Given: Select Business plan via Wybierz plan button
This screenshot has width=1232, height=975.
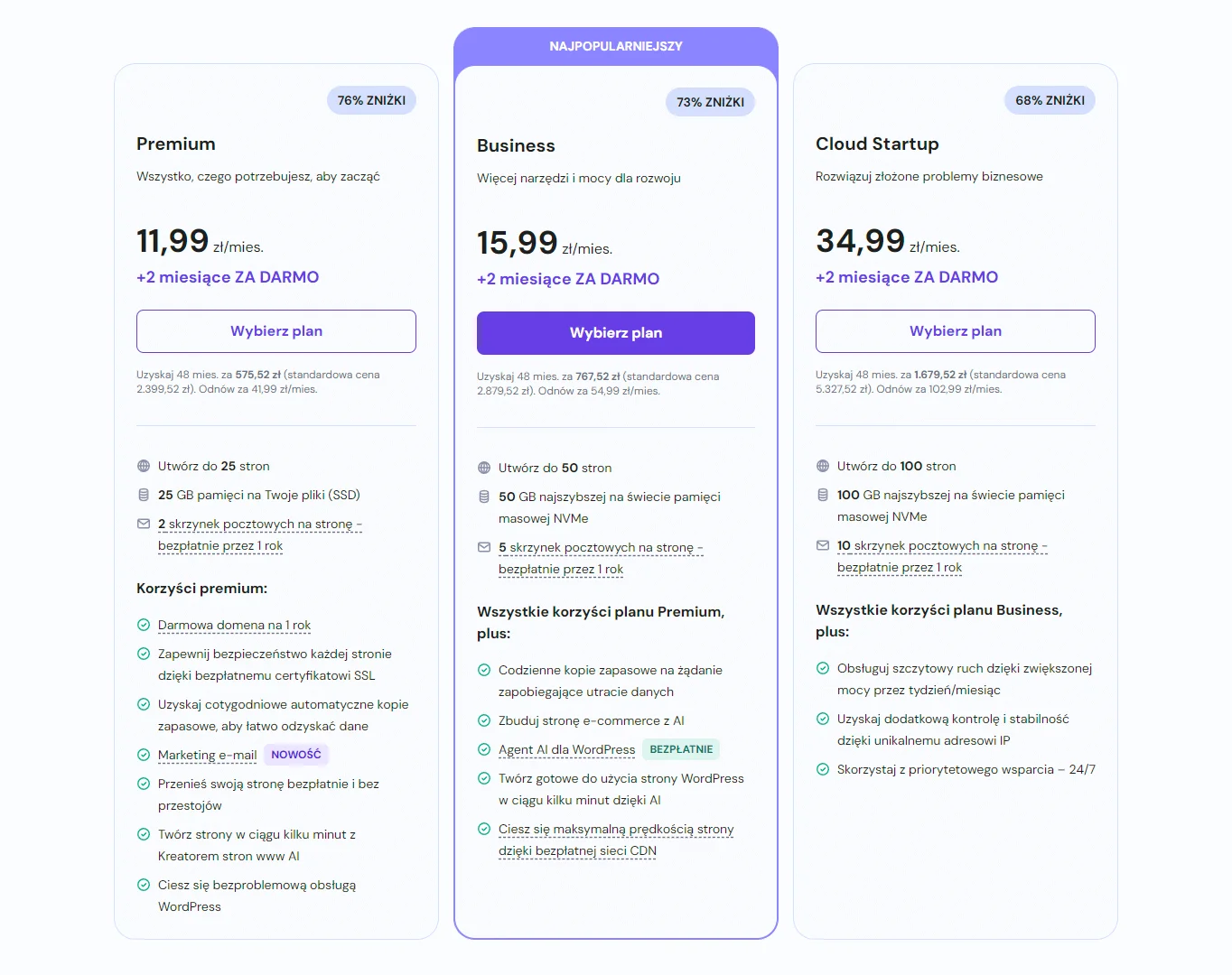Looking at the screenshot, I should pyautogui.click(x=616, y=333).
